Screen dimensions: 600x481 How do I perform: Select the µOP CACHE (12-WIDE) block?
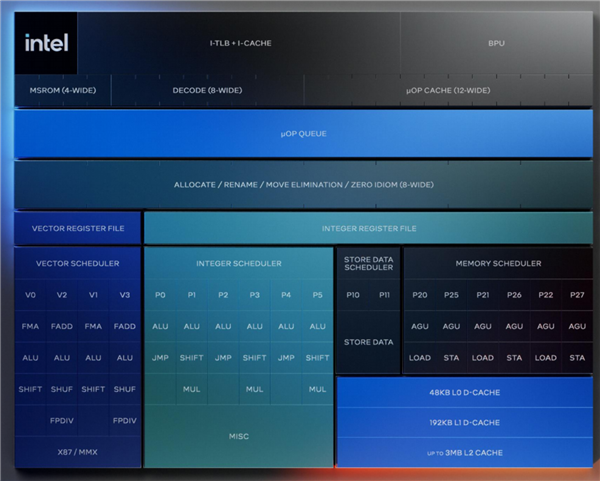point(447,90)
